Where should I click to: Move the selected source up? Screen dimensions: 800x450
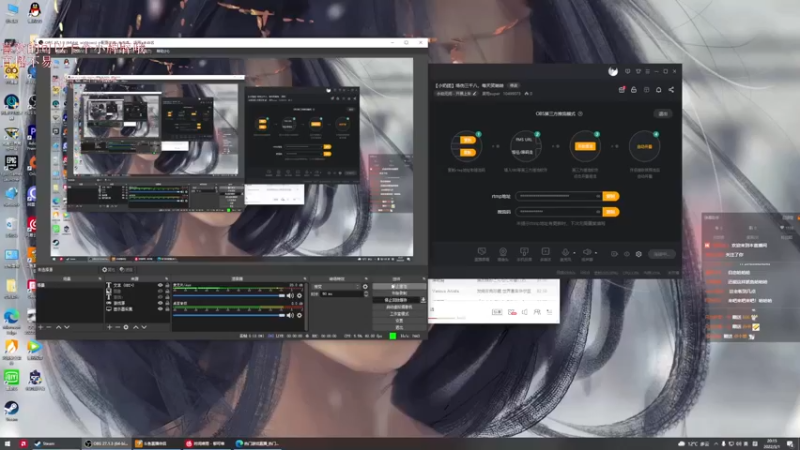pyautogui.click(x=135, y=327)
